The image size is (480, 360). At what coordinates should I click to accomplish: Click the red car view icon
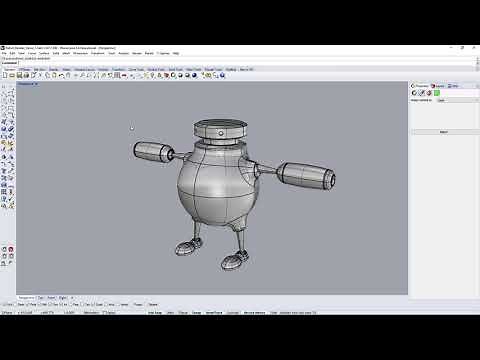coord(124,76)
